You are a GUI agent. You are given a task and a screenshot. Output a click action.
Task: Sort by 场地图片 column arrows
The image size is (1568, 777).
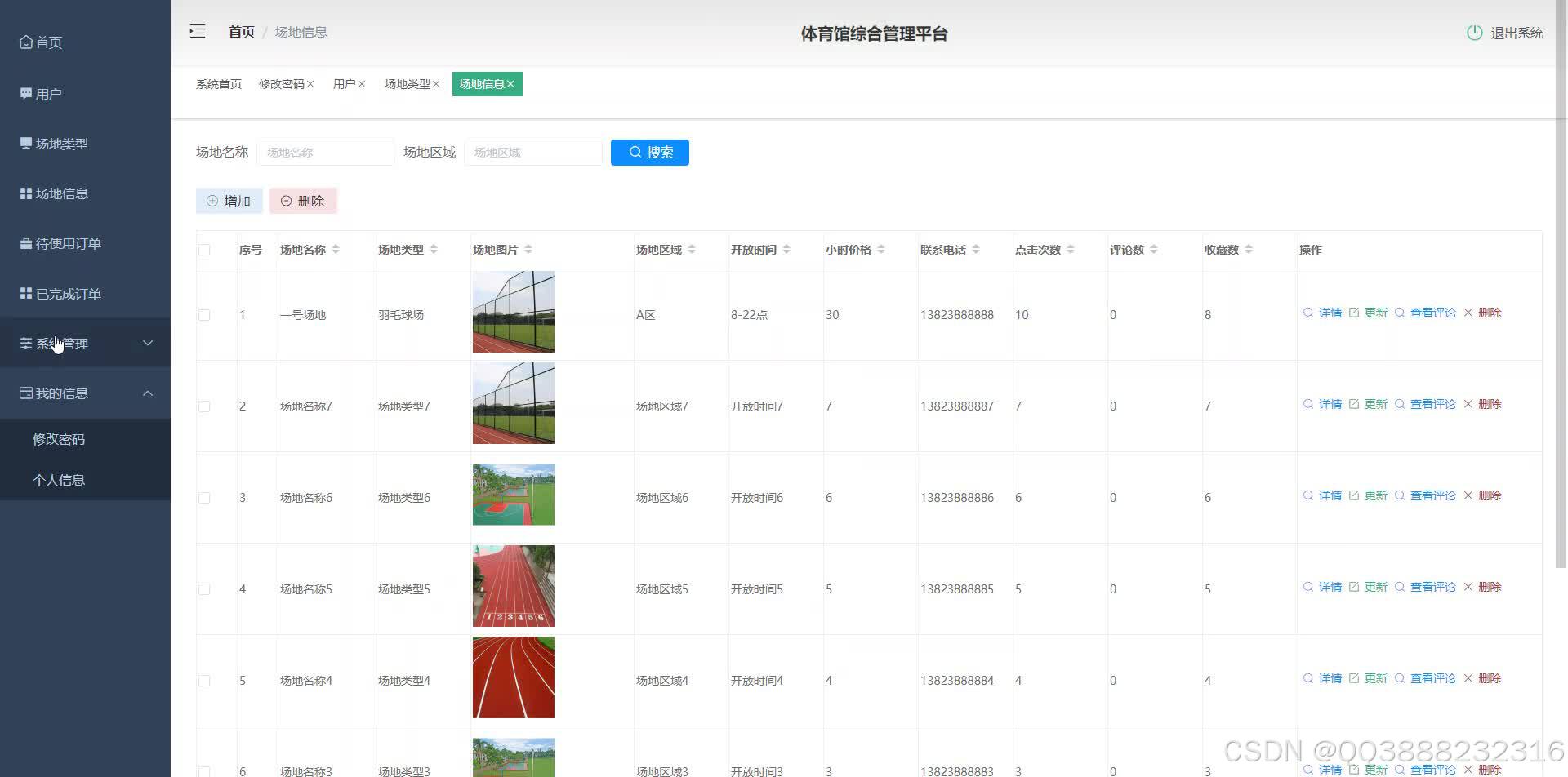528,250
